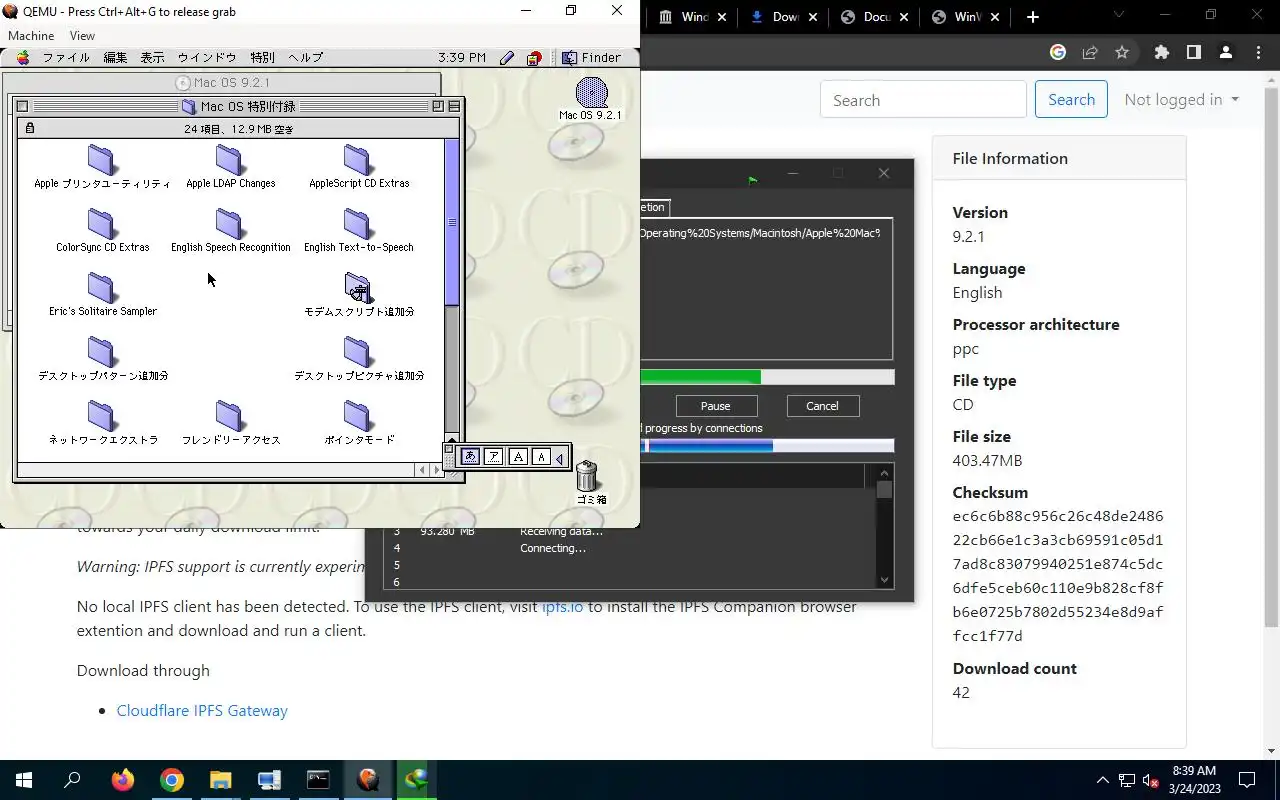Select the Eric's Solitaire Sampler folder
Screen dimensions: 1280x800
coord(102,295)
